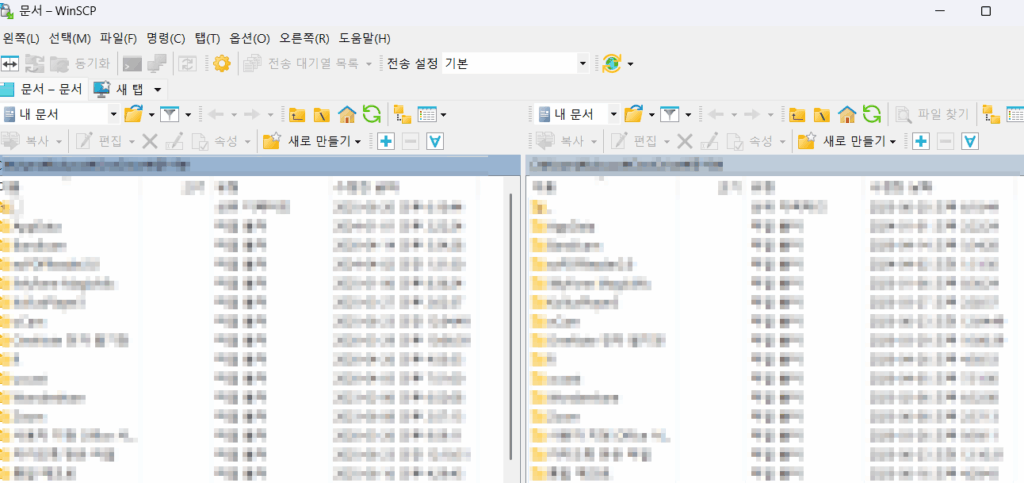Click right panel 파일 찾기 find files button
The image size is (1024, 483).
[931, 115]
